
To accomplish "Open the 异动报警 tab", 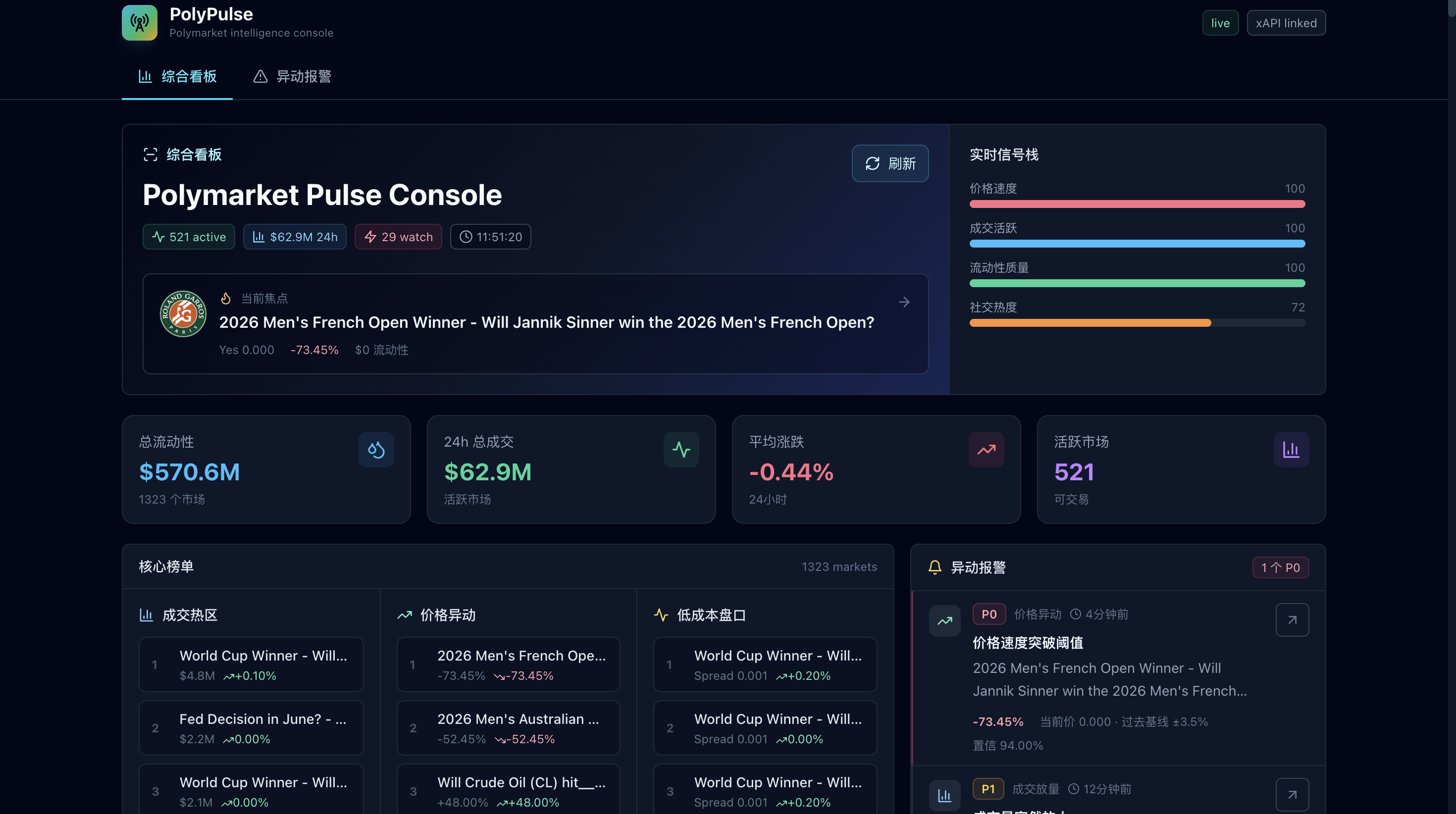I will pyautogui.click(x=292, y=76).
